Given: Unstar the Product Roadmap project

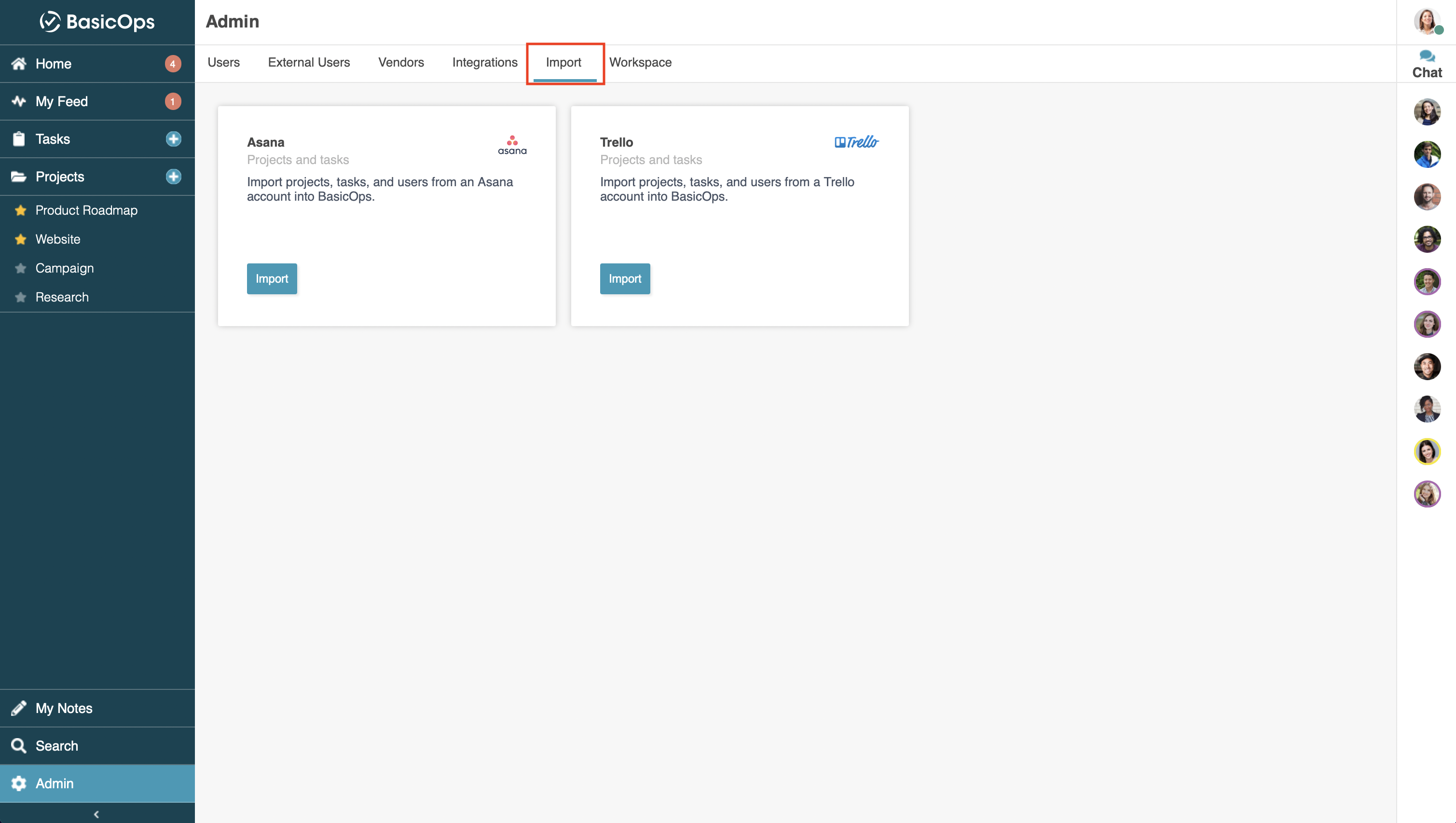Looking at the screenshot, I should [21, 210].
